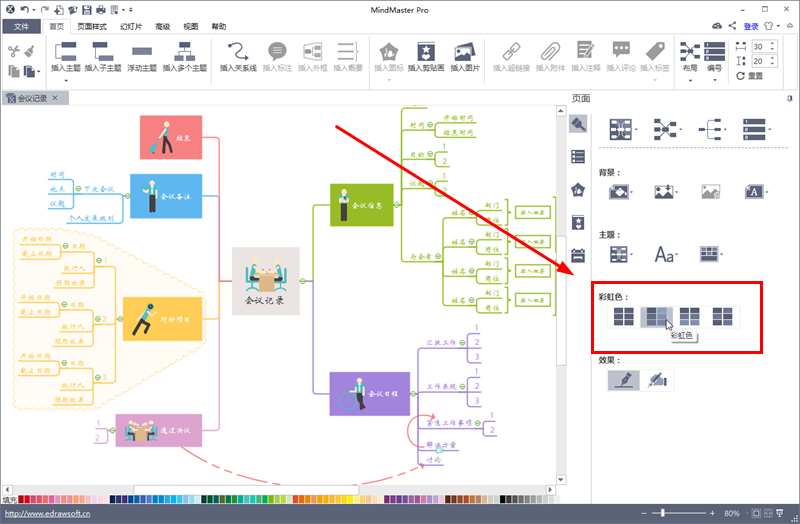Pin the page panel with pushpin
This screenshot has height=524, width=800.
tap(790, 98)
